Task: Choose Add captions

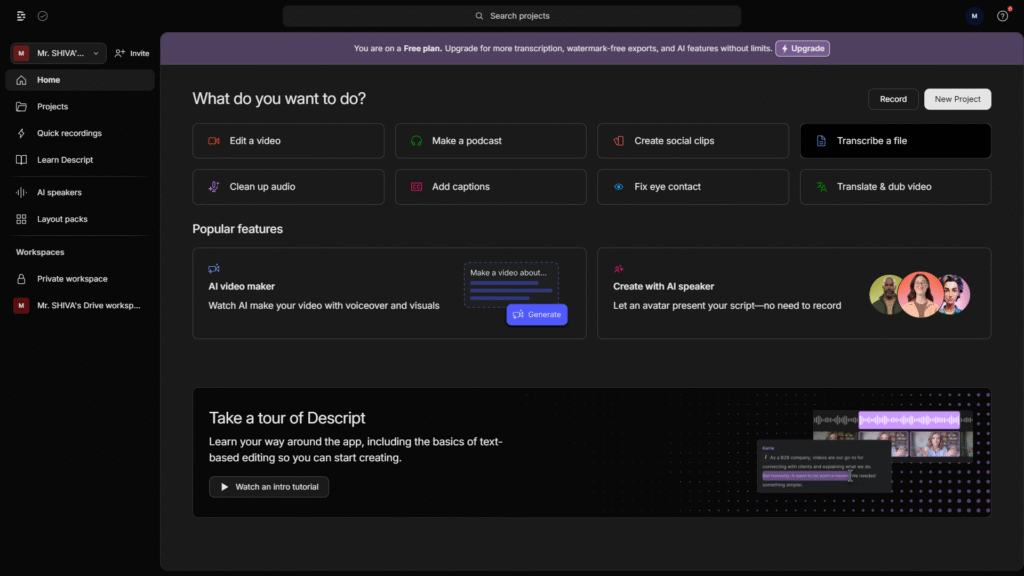Action: [490, 187]
